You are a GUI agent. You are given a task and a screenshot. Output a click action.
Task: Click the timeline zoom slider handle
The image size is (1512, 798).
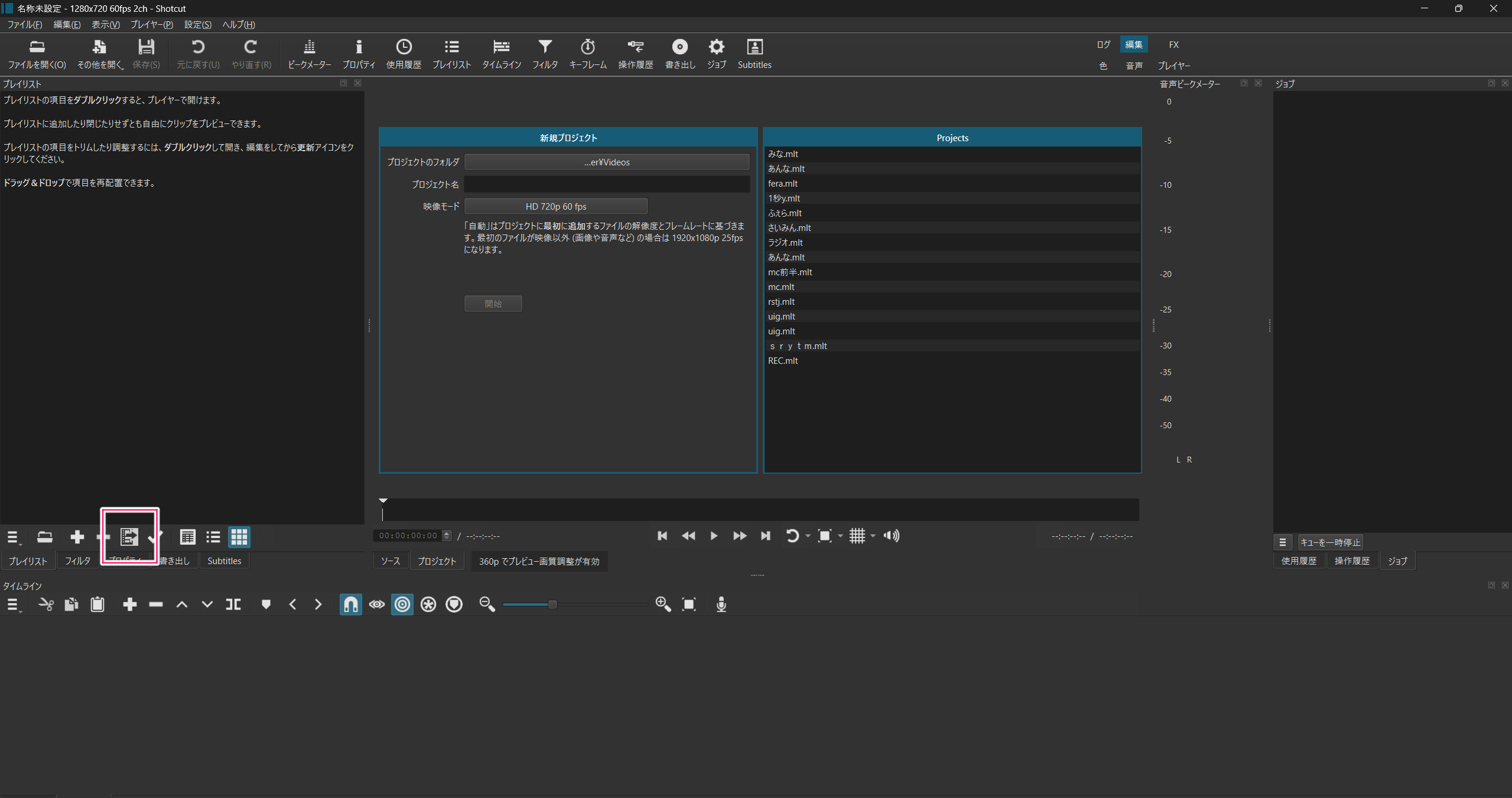point(552,604)
